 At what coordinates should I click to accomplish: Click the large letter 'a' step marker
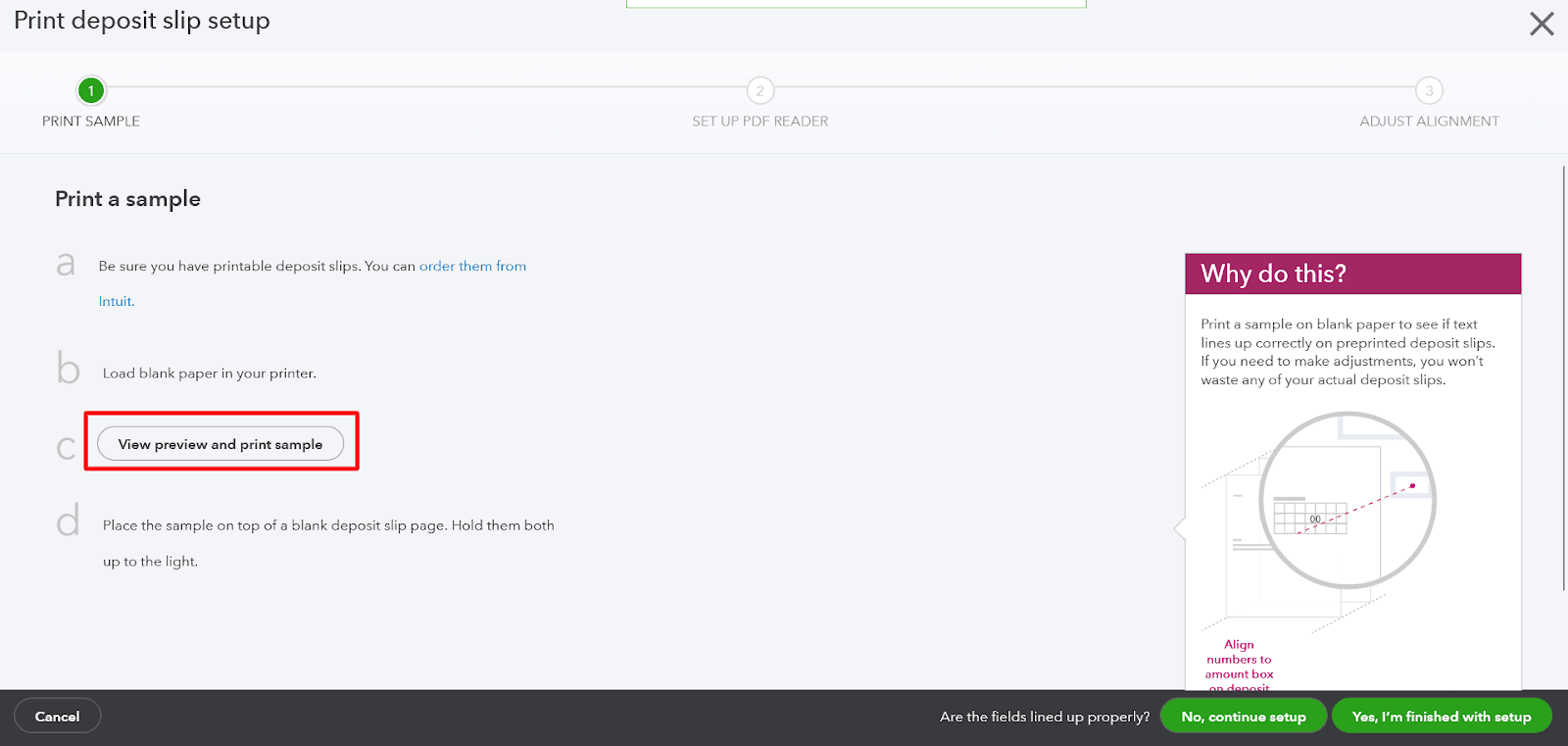point(66,264)
